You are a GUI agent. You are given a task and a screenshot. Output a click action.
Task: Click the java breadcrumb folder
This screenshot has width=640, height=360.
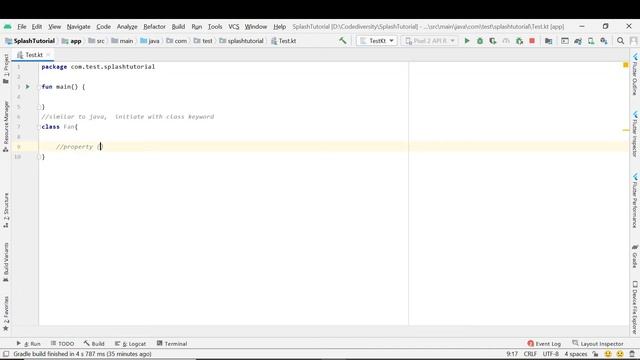click(x=150, y=41)
